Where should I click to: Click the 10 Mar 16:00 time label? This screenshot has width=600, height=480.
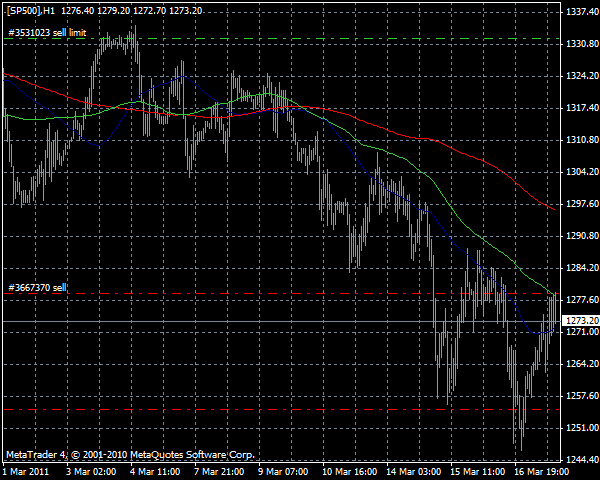349,472
